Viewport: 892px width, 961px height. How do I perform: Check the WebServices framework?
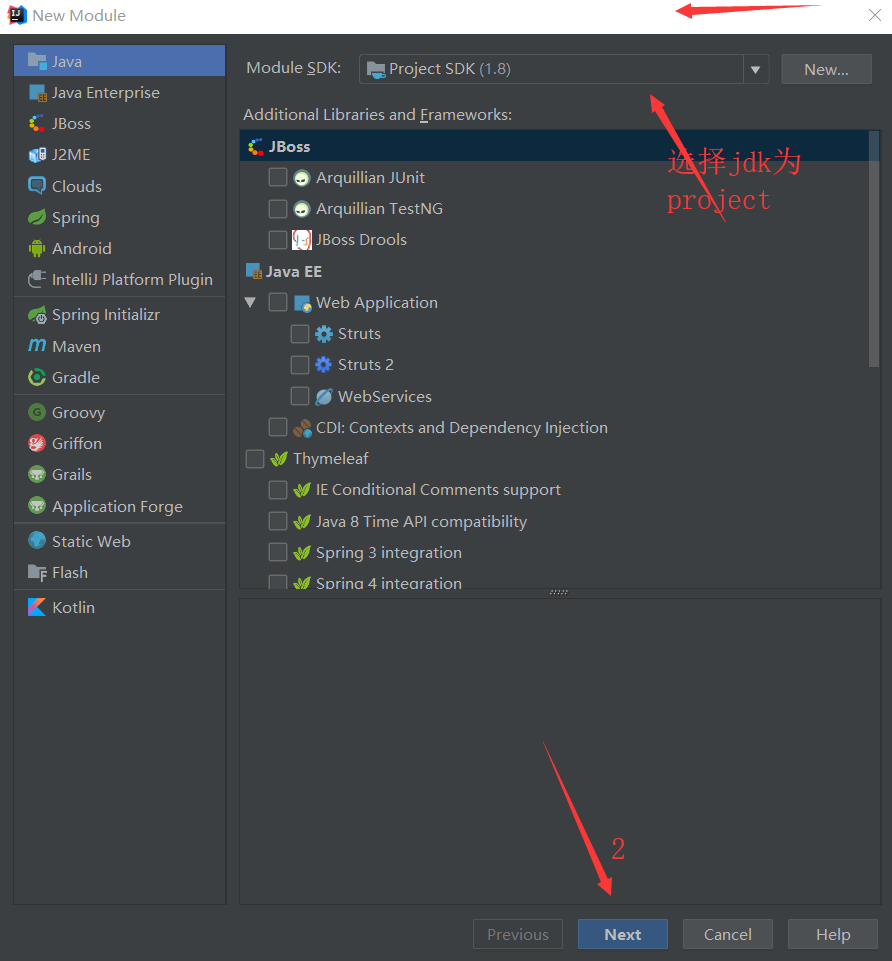pyautogui.click(x=299, y=396)
